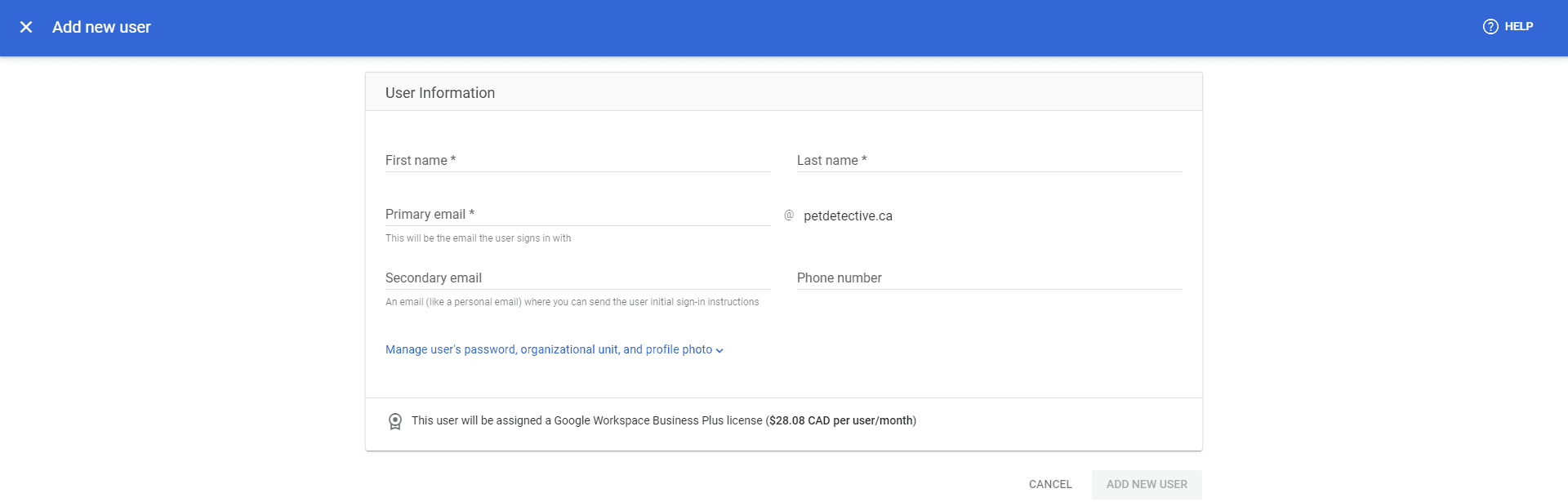The width and height of the screenshot is (1568, 502).
Task: Select the Primary email input
Action: point(577,214)
